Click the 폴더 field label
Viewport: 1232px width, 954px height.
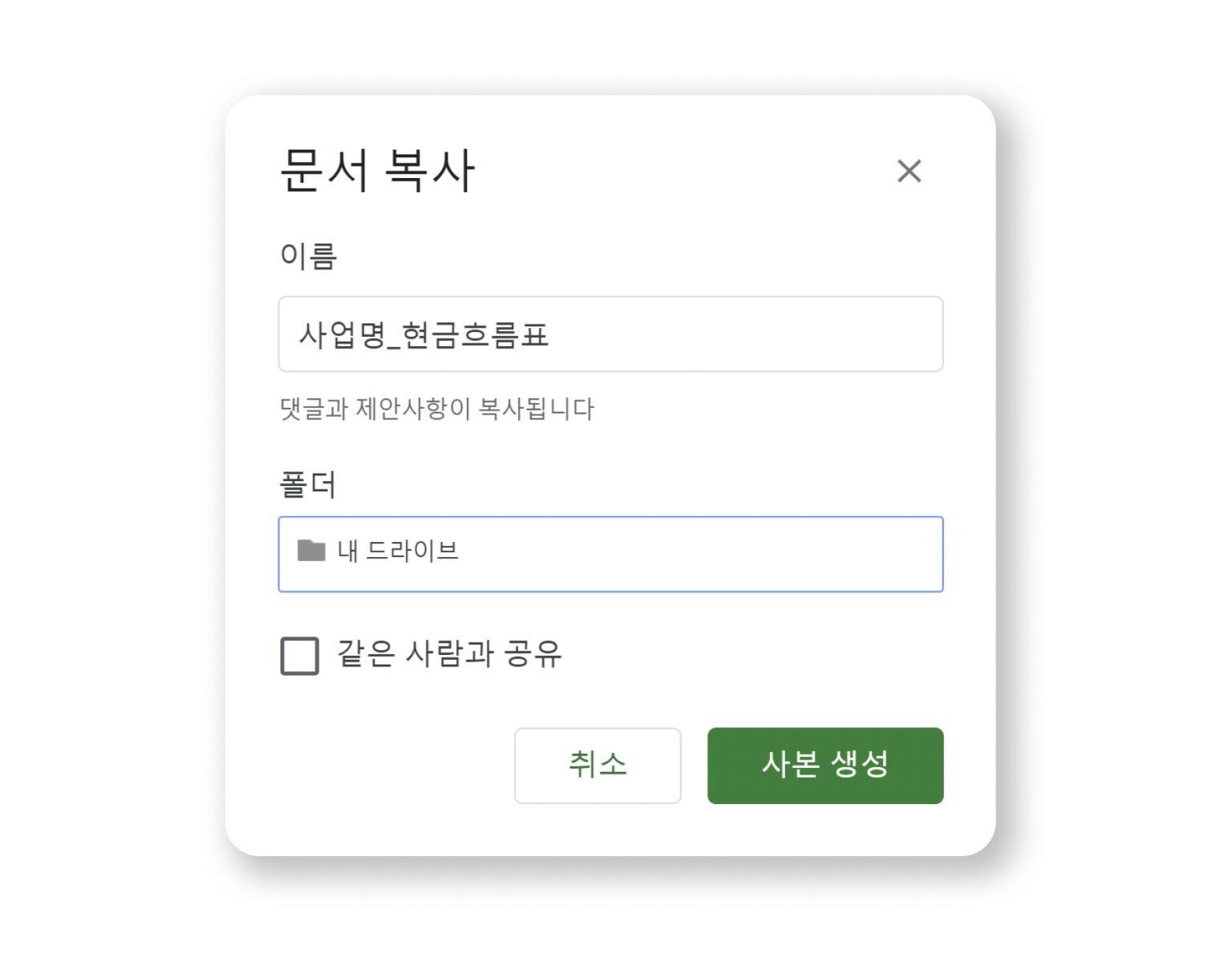click(308, 484)
